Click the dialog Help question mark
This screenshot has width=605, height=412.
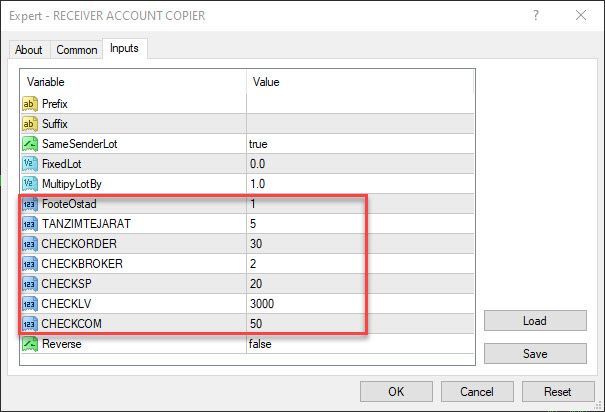click(x=535, y=15)
